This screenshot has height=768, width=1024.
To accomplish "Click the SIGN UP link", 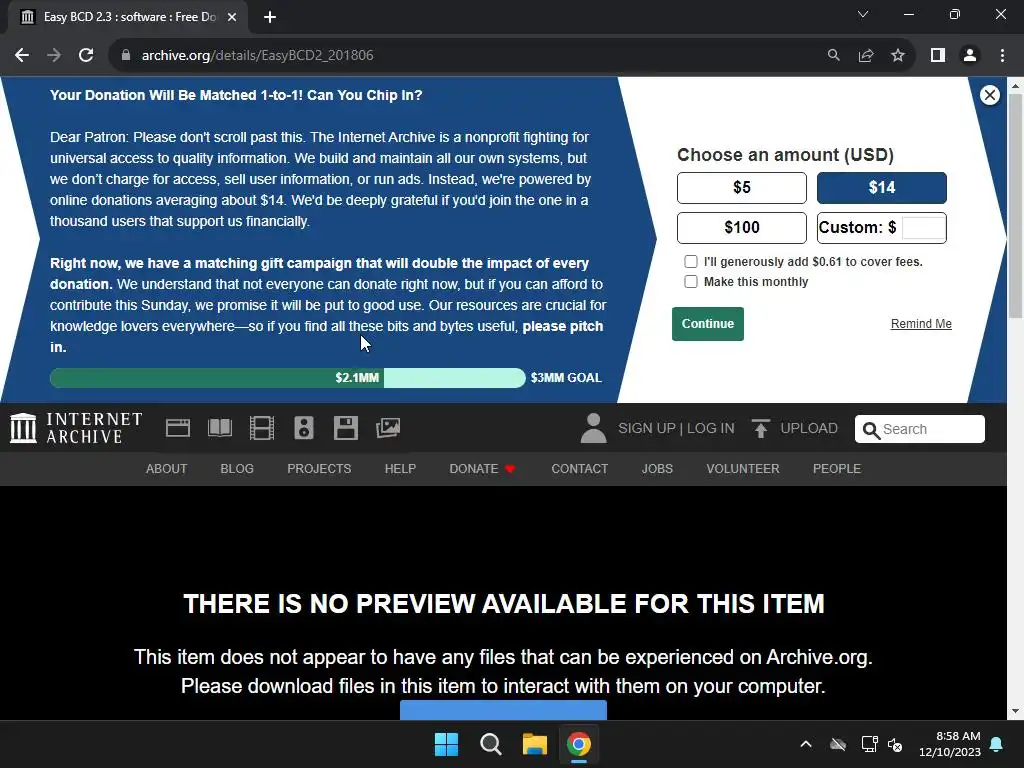I will (x=647, y=428).
